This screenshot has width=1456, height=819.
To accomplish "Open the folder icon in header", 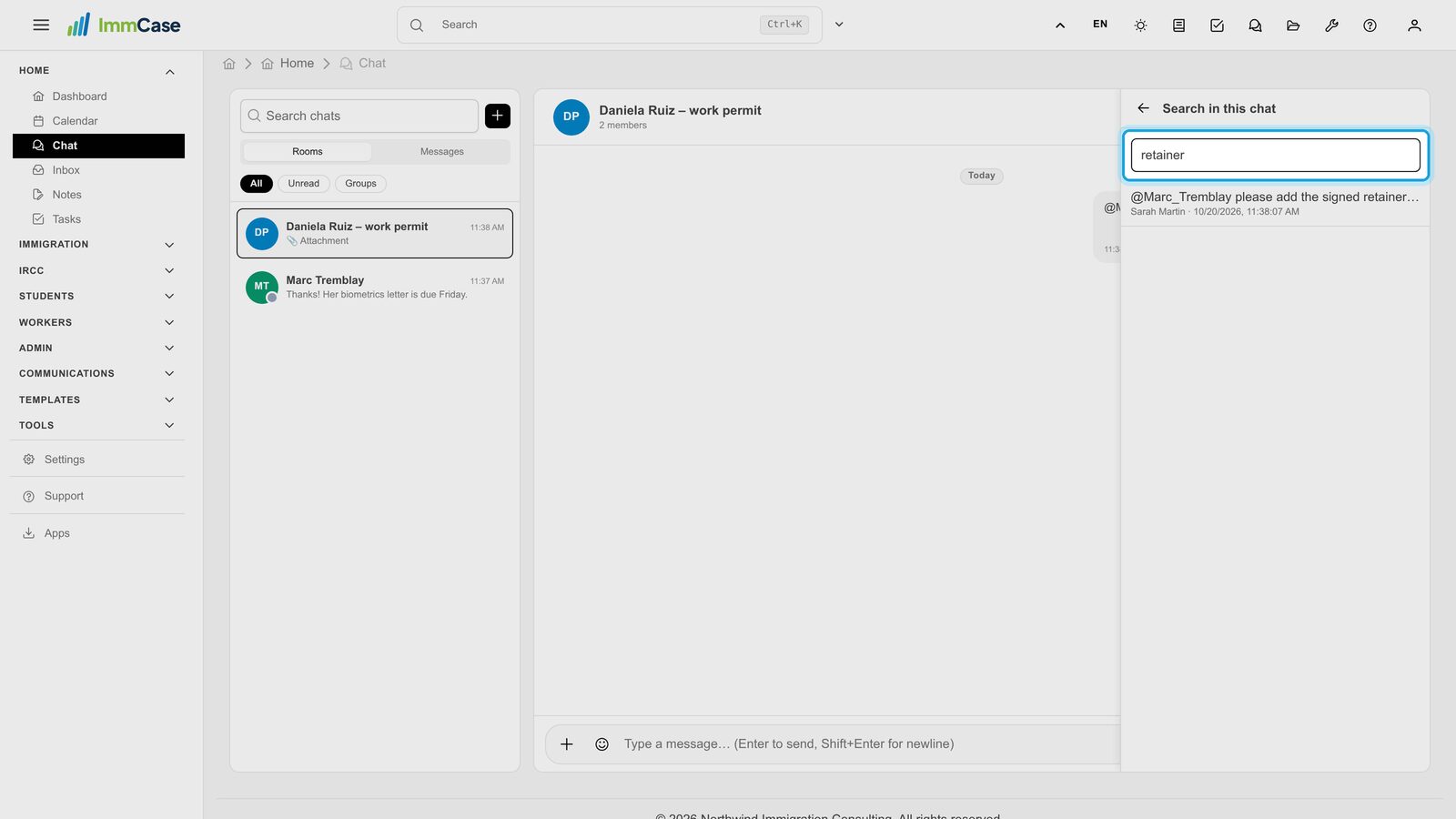I will pyautogui.click(x=1293, y=25).
